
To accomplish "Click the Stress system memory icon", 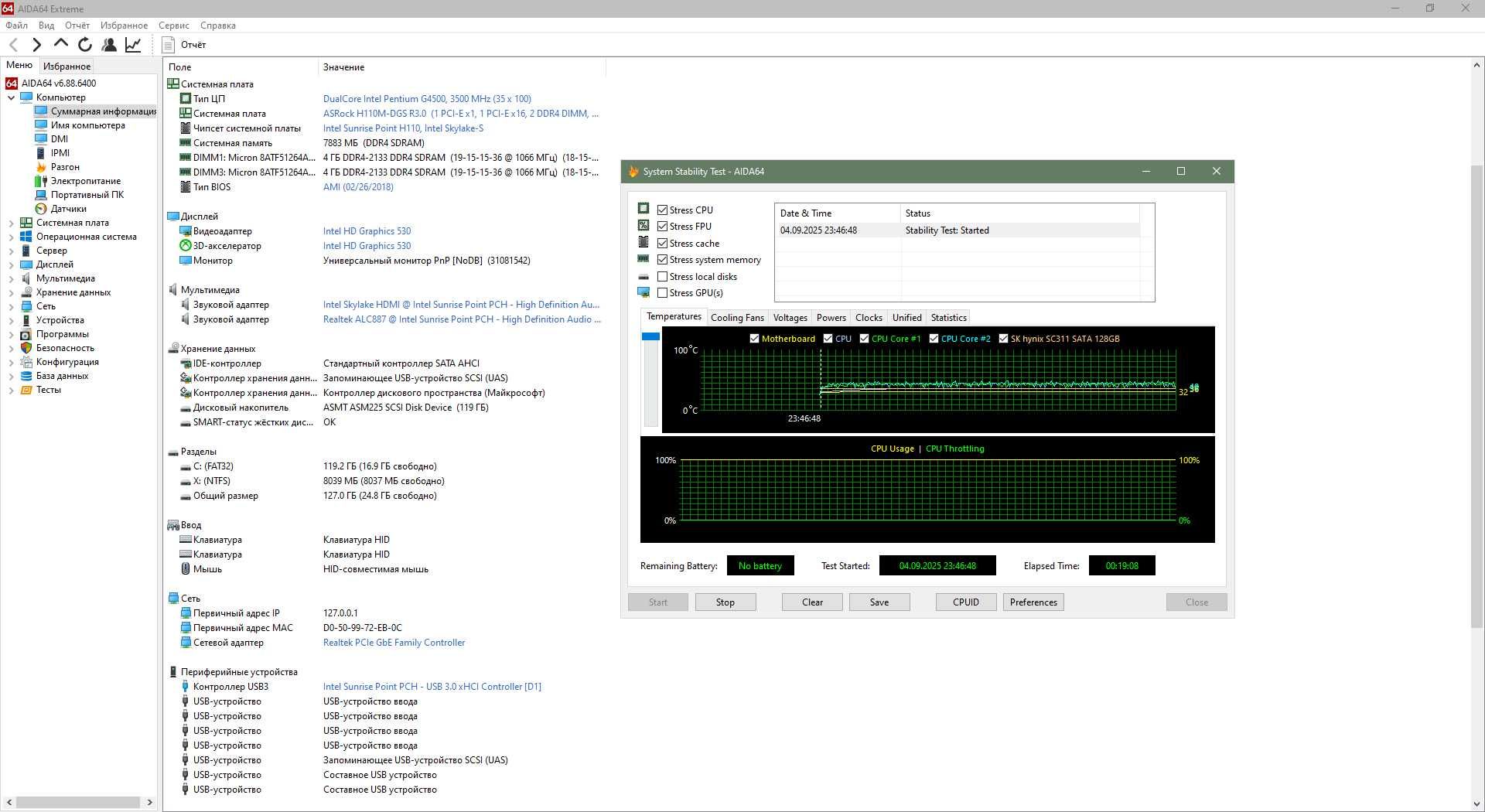I will pyautogui.click(x=643, y=259).
